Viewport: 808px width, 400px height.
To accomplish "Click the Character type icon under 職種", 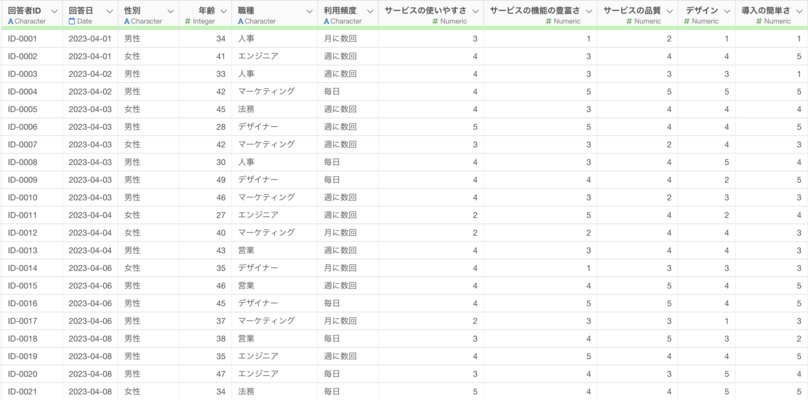I will pyautogui.click(x=241, y=21).
